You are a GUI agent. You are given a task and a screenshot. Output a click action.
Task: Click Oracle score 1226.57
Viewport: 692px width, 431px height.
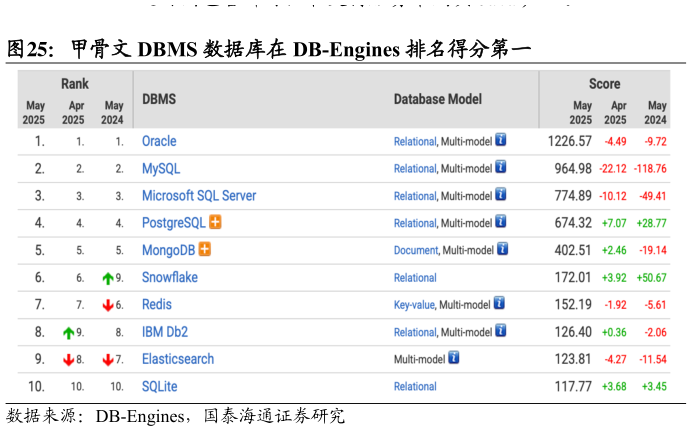tap(569, 141)
